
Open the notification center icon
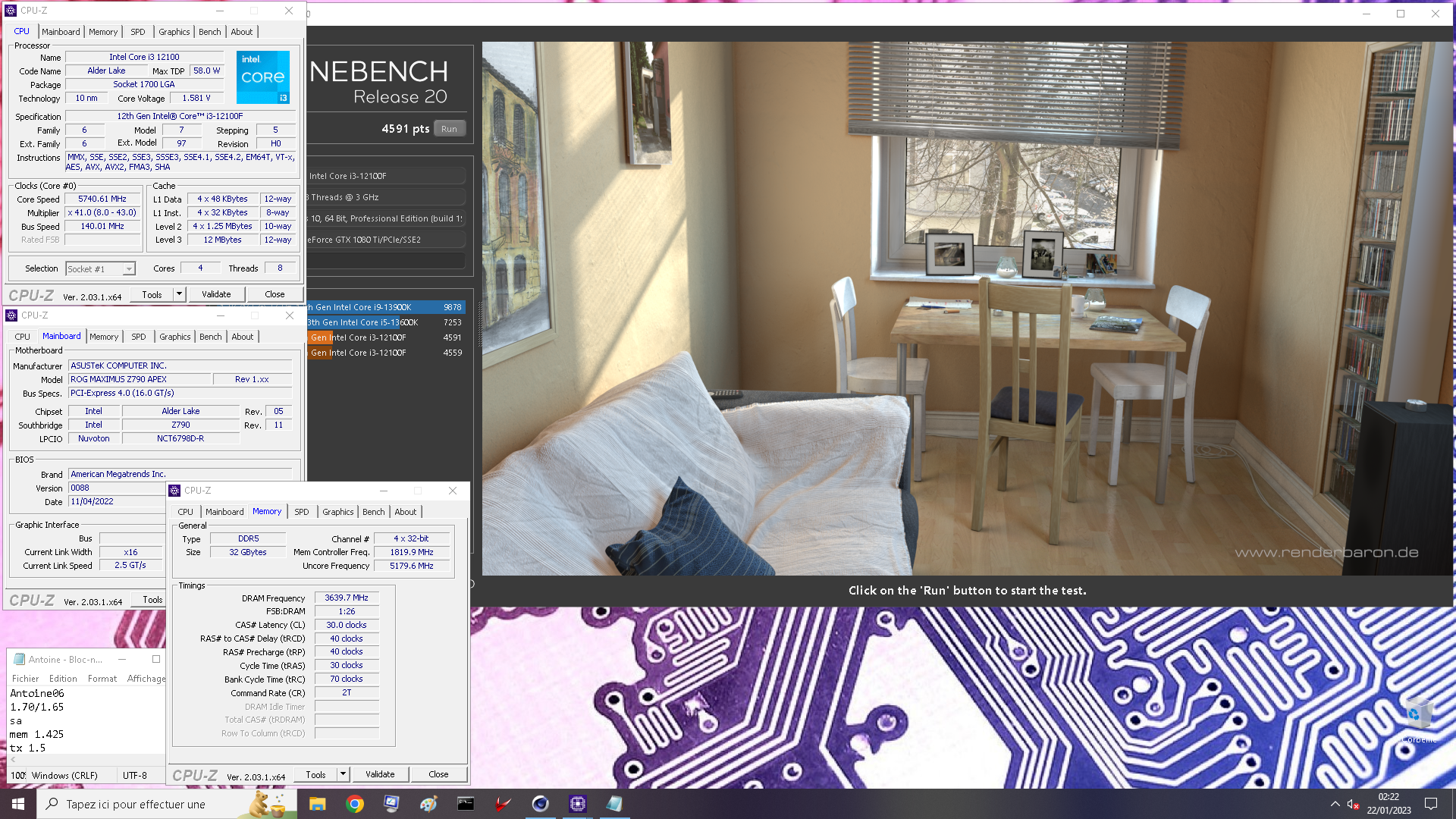point(1431,804)
